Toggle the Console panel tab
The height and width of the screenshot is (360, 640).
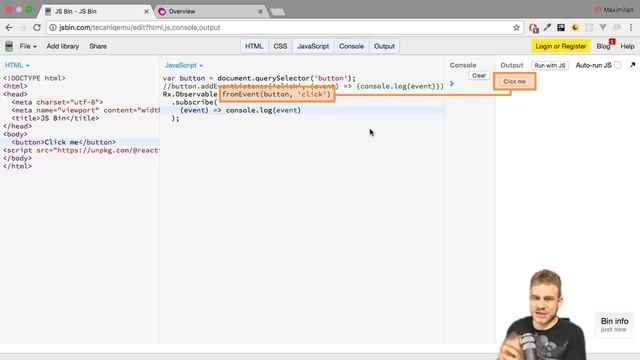351,46
